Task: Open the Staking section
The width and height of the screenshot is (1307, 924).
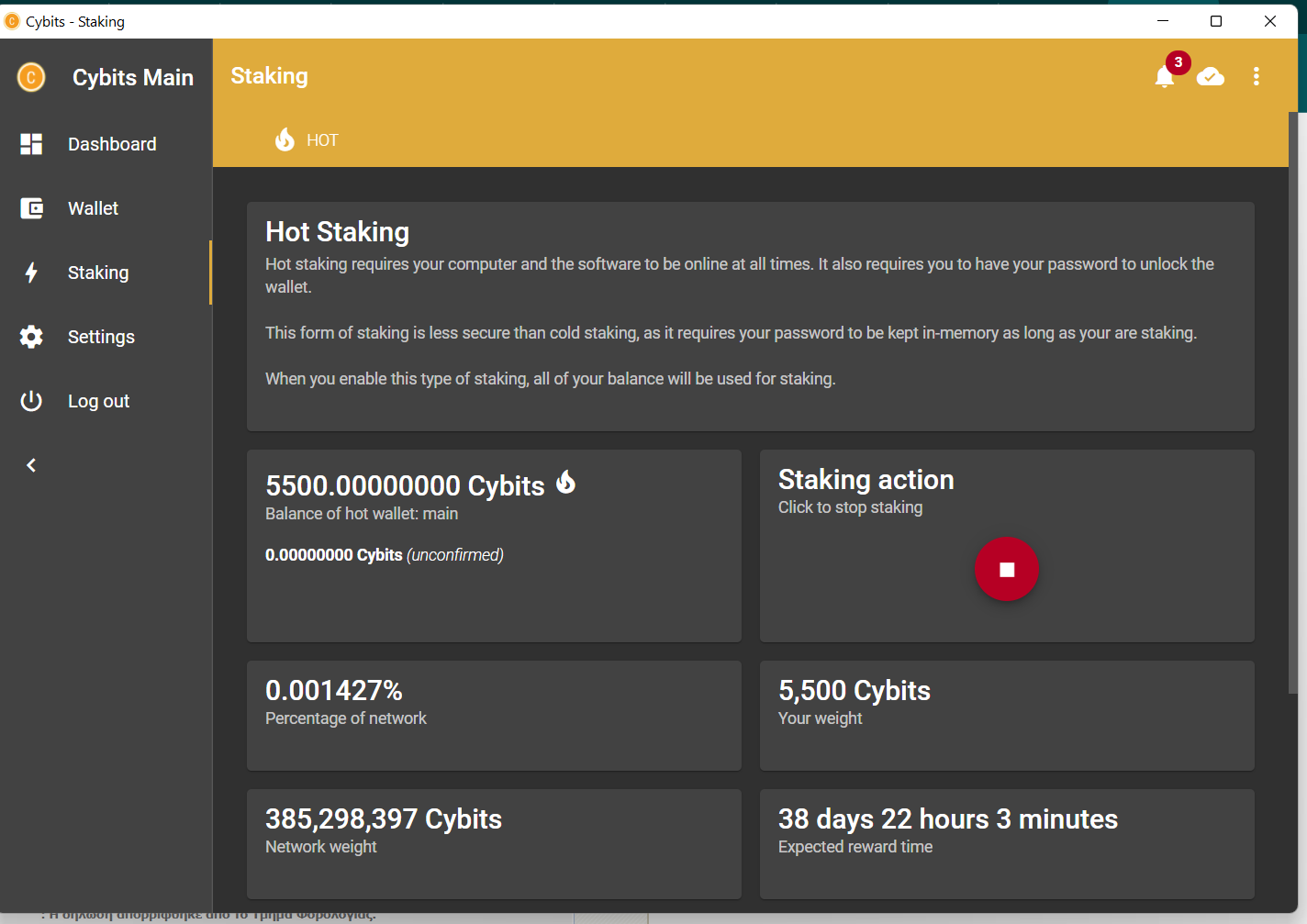Action: pos(97,272)
